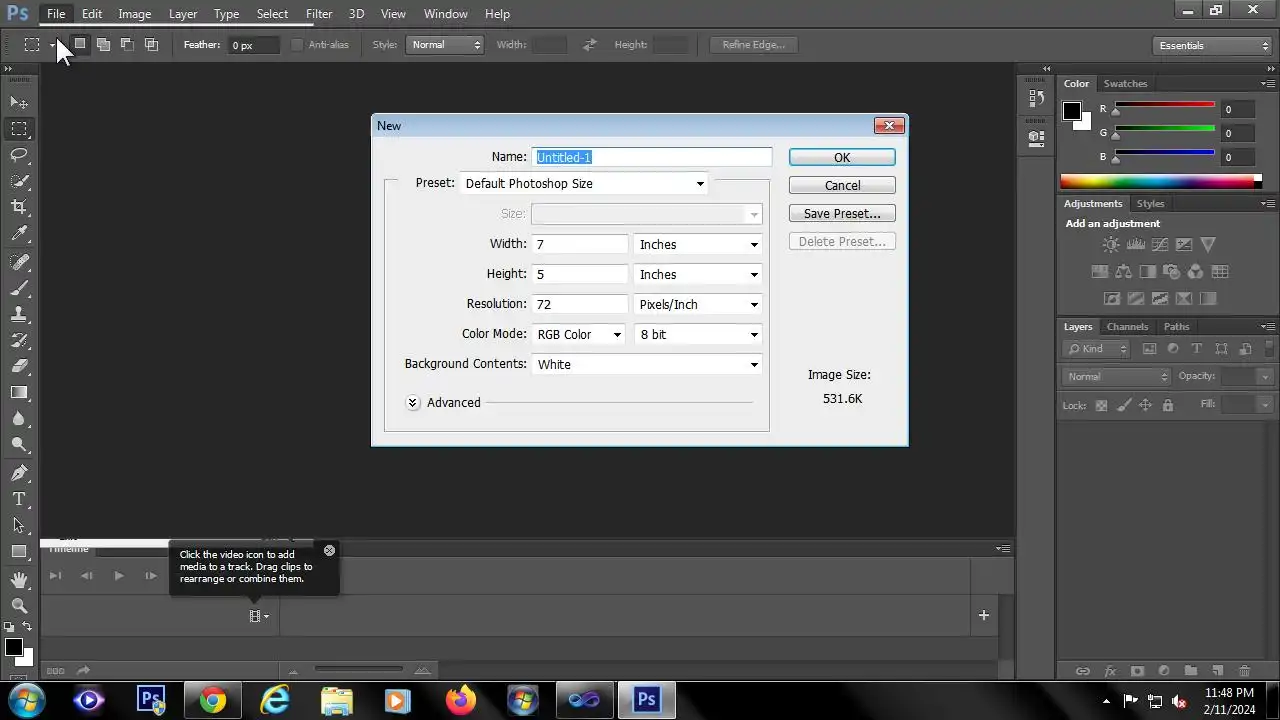Click OK in New dialog

pos(842,157)
